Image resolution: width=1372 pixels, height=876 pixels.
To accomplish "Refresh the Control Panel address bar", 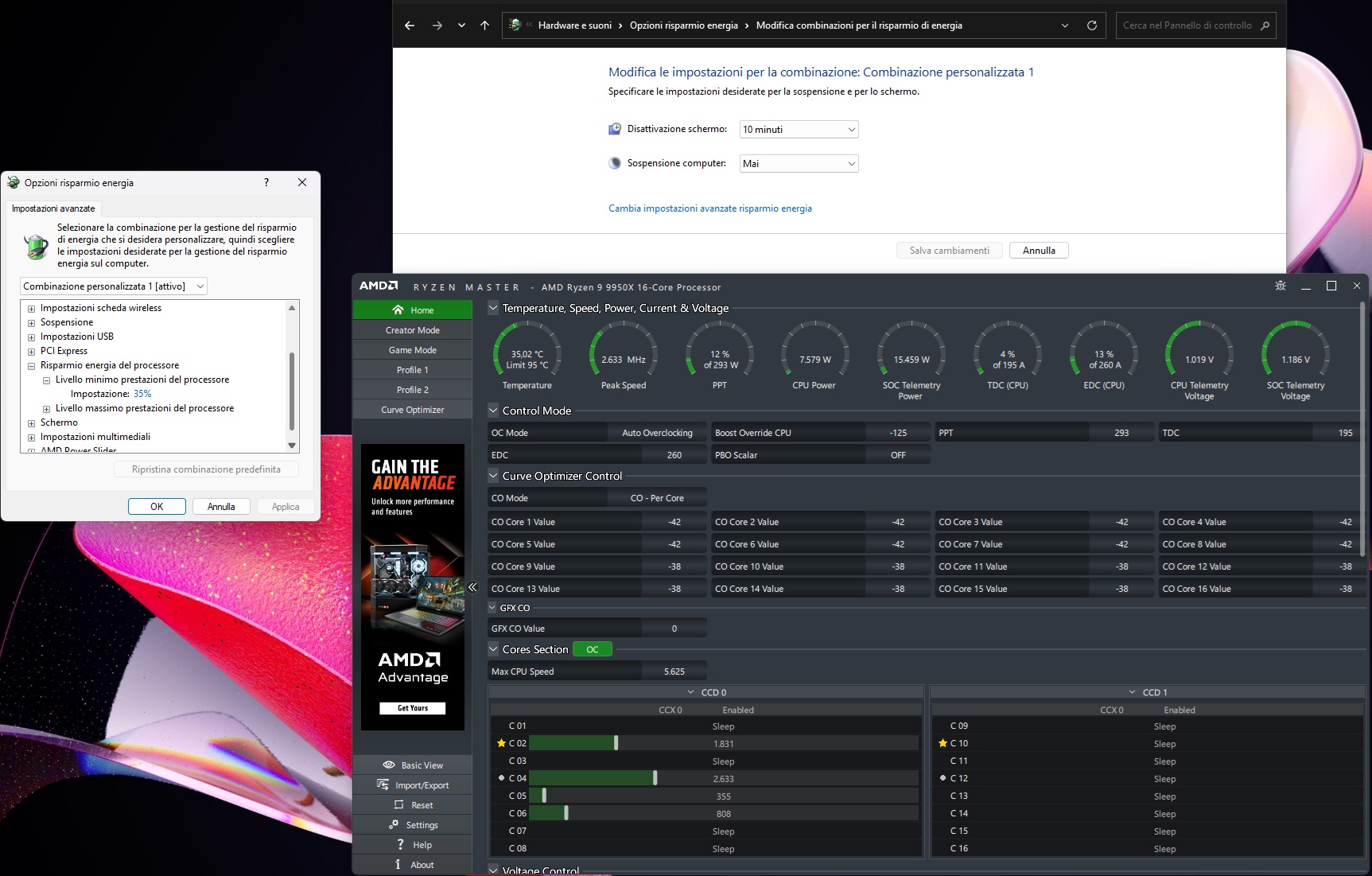I will [x=1092, y=25].
